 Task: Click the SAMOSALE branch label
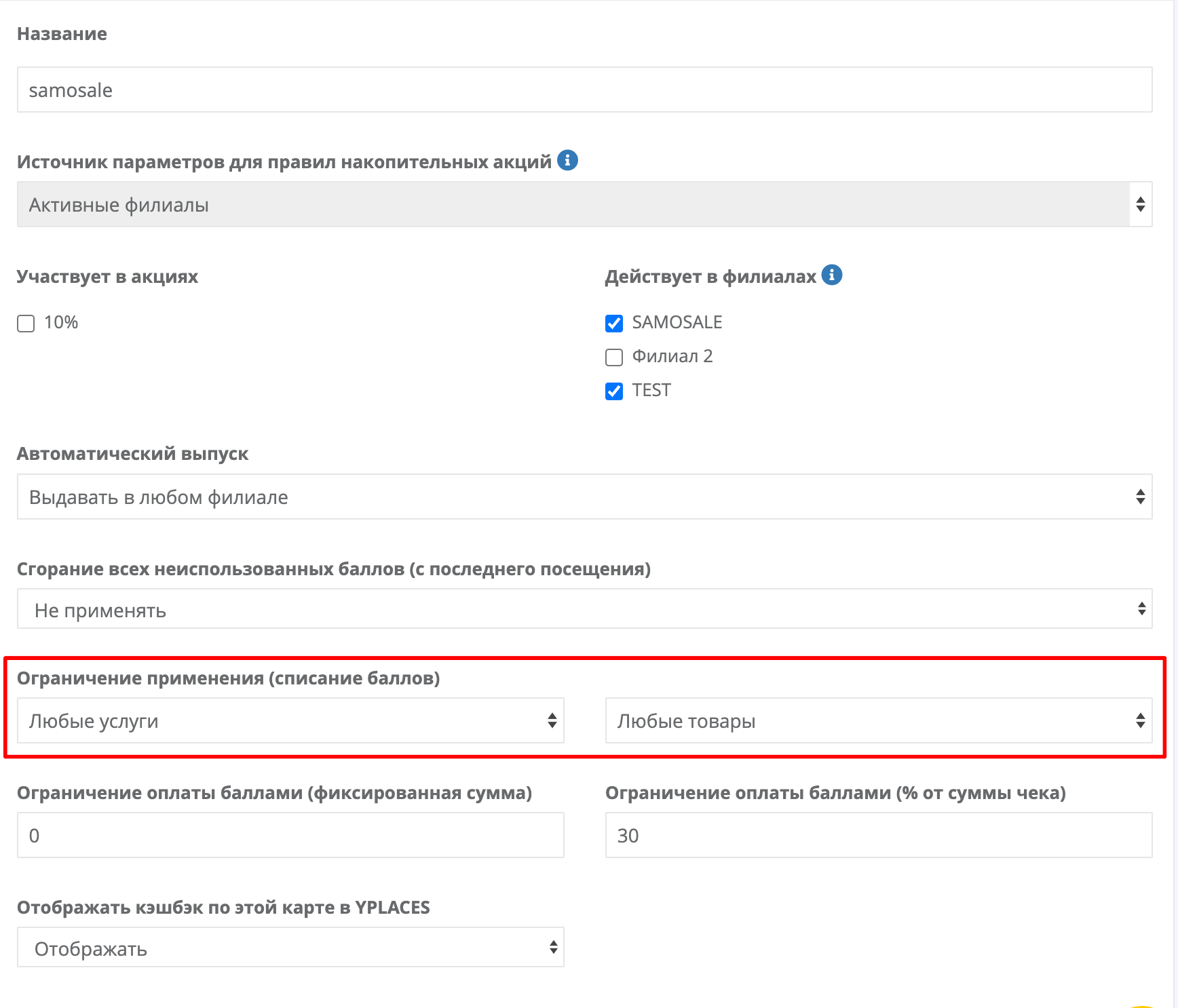[x=677, y=322]
